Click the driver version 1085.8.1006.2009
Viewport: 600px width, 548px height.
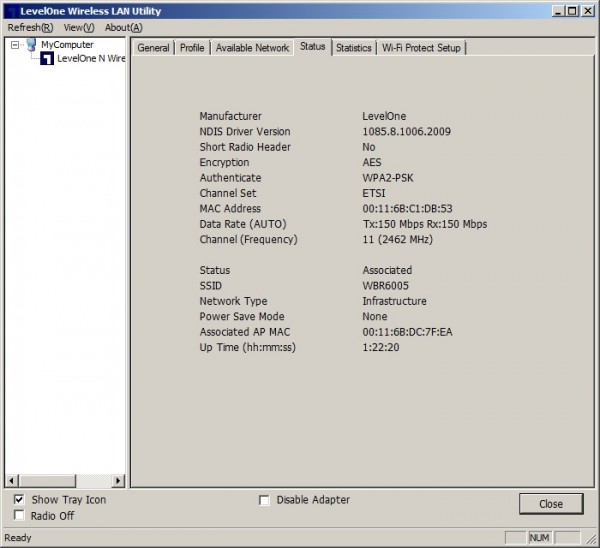[x=406, y=132]
